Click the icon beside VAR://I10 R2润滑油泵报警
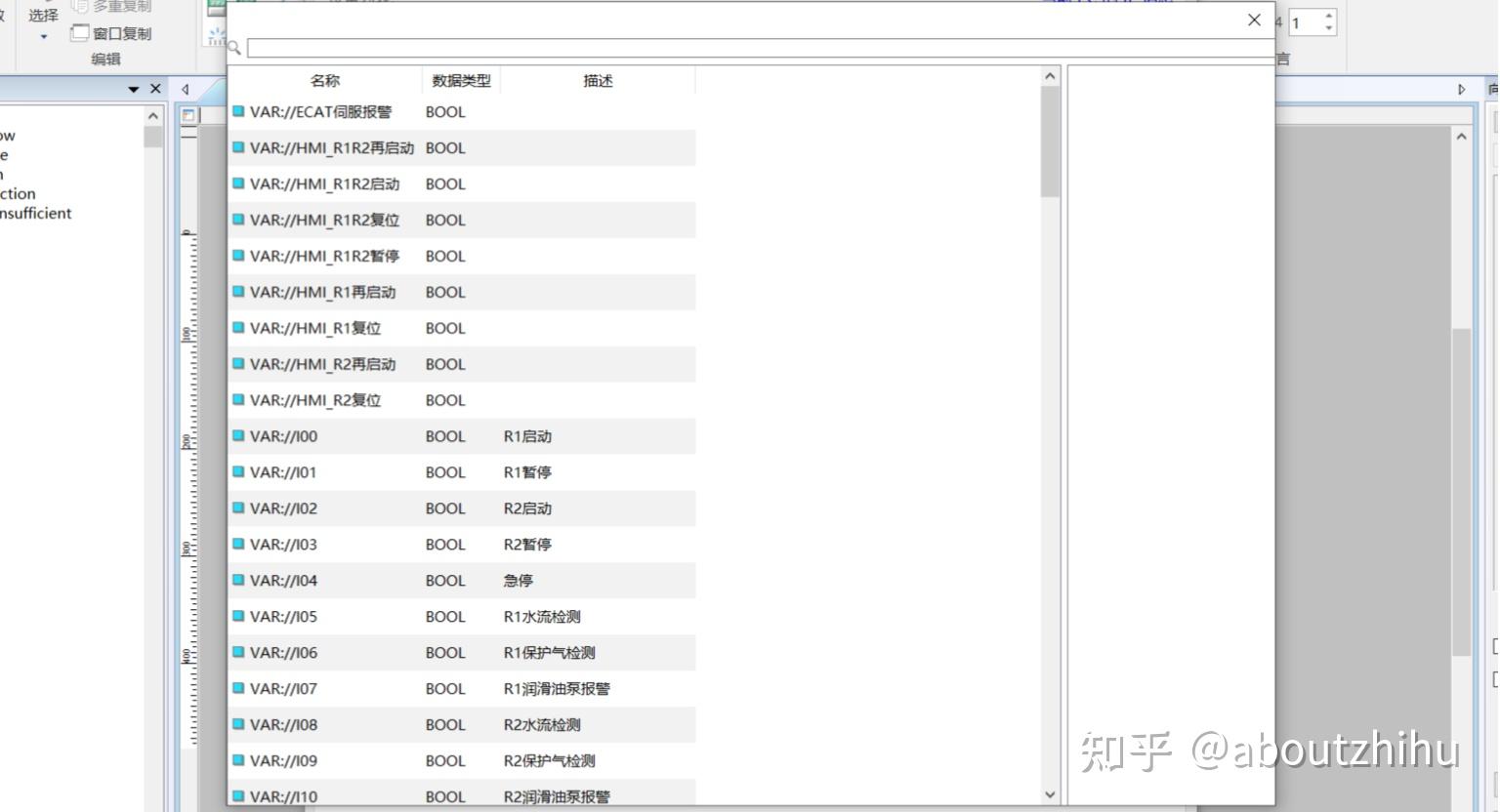1500x812 pixels. tap(237, 795)
